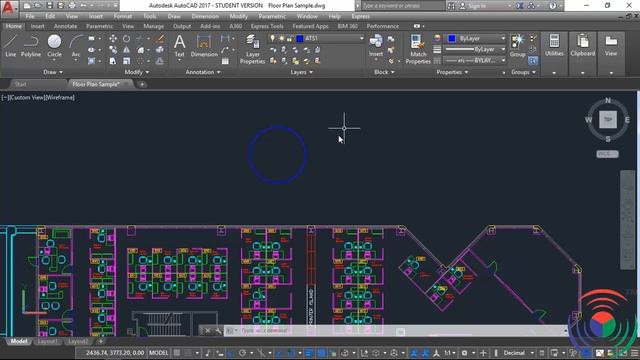This screenshot has height=360, width=640.
Task: Click the Stretch tool in Modify panel
Action: pyautogui.click(x=113, y=61)
